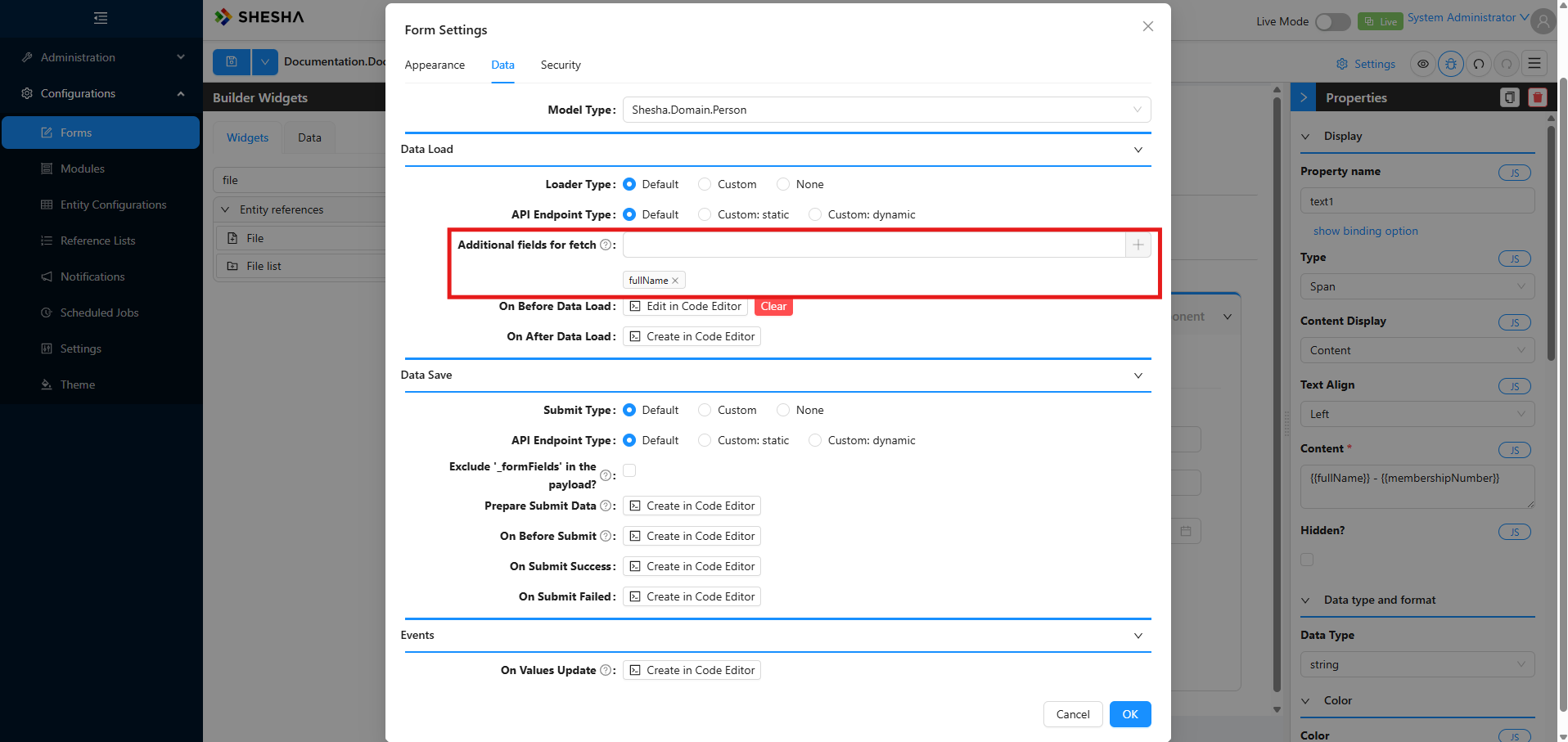Viewport: 1568px width, 742px height.
Task: Switch to the Security tab
Action: point(561,65)
